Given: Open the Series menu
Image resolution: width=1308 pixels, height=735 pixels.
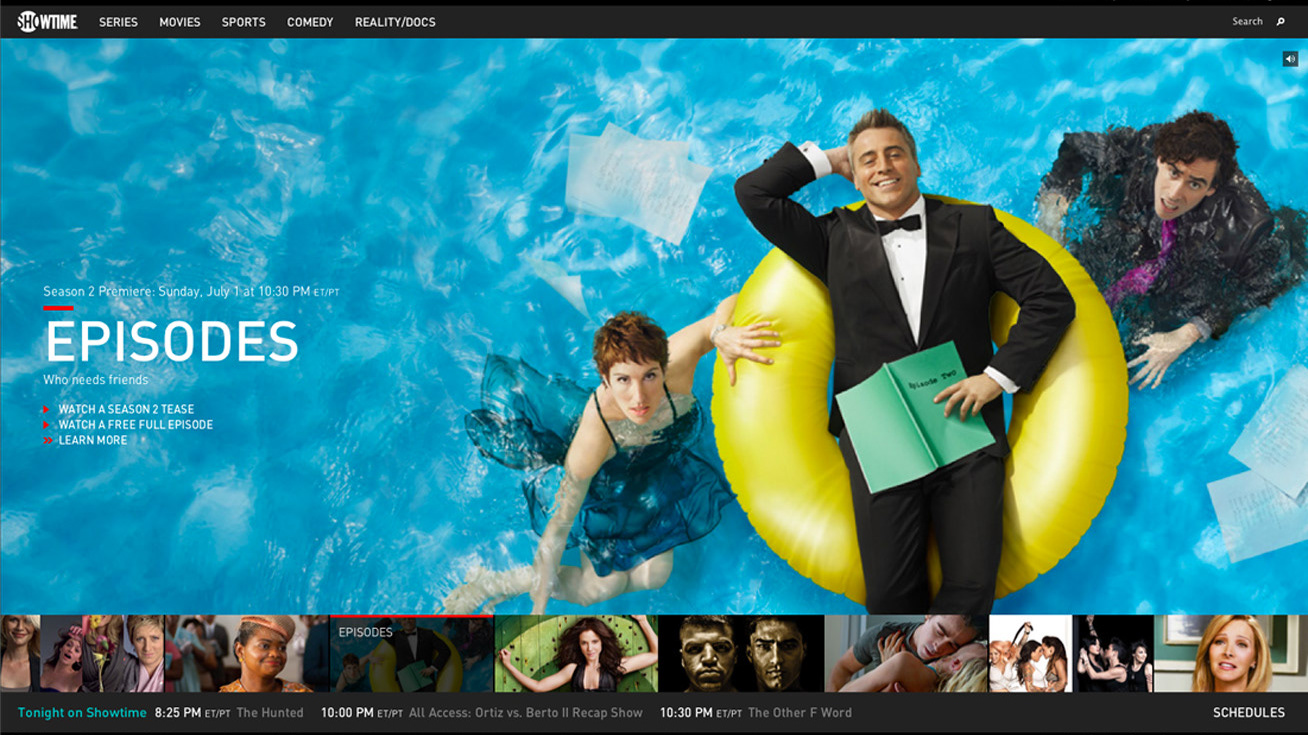Looking at the screenshot, I should 118,22.
